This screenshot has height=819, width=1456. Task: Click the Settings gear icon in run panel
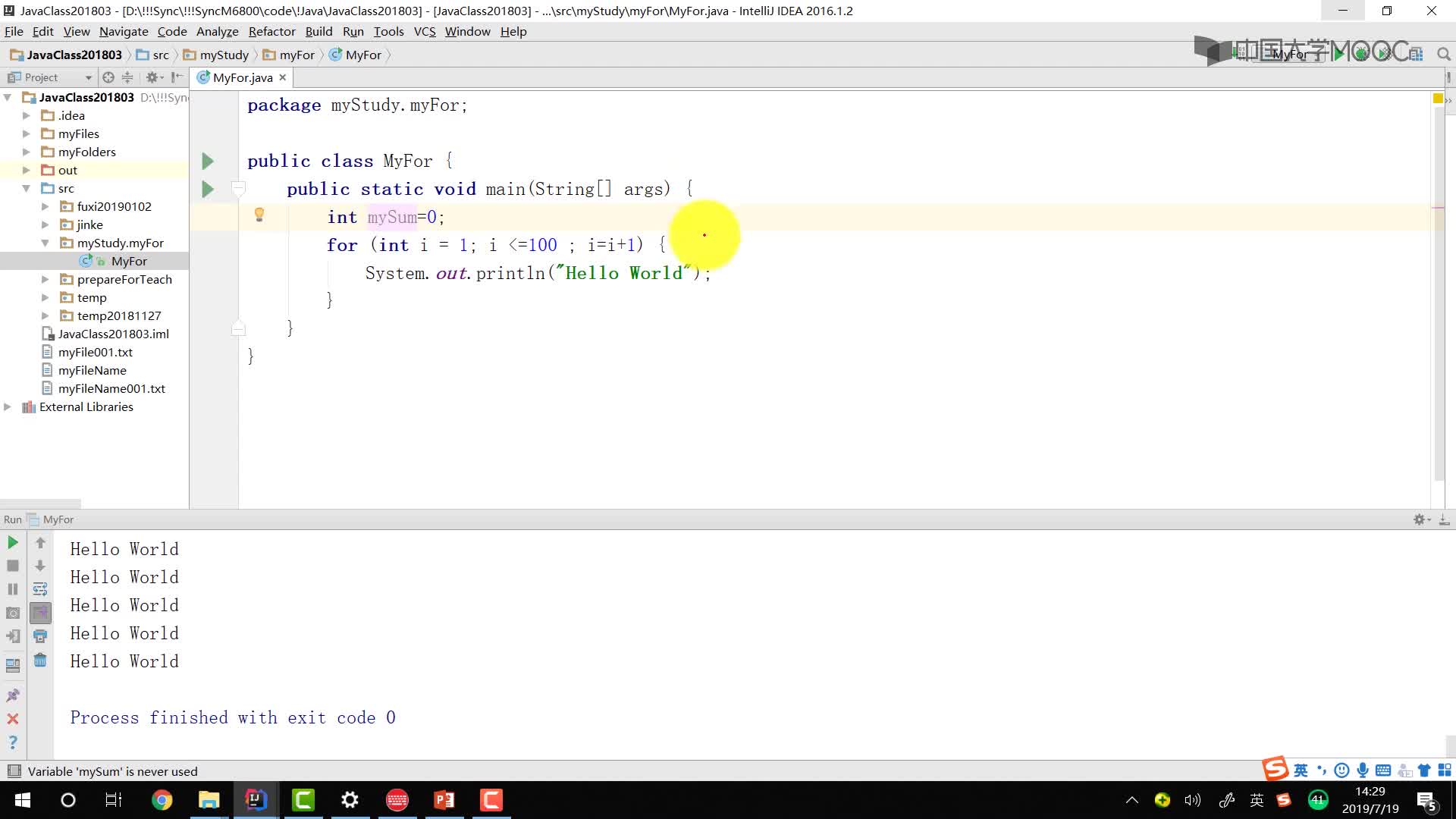[x=1418, y=518]
